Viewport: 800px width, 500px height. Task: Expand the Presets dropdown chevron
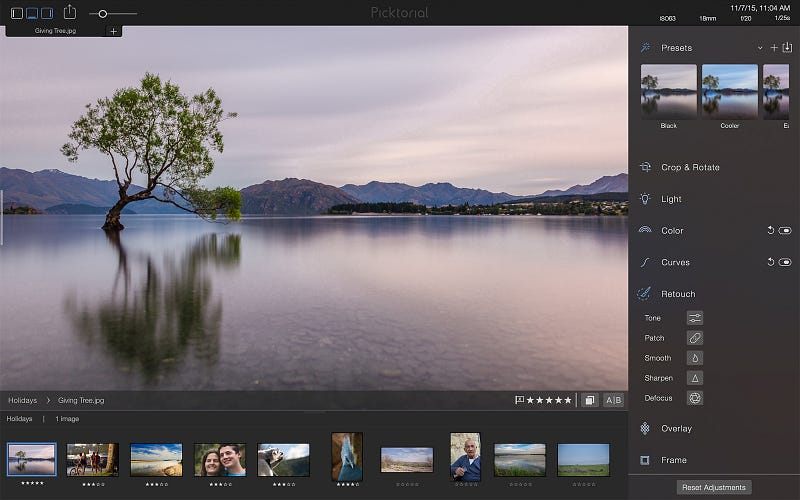(x=760, y=48)
